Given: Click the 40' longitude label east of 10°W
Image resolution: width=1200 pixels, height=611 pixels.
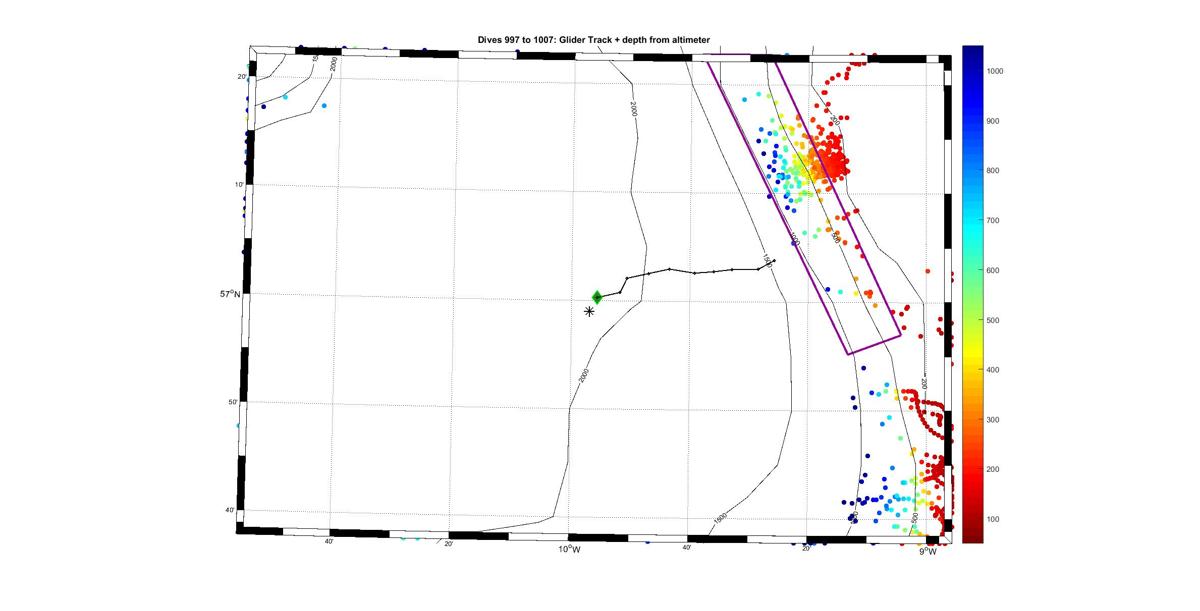Looking at the screenshot, I should (x=686, y=548).
